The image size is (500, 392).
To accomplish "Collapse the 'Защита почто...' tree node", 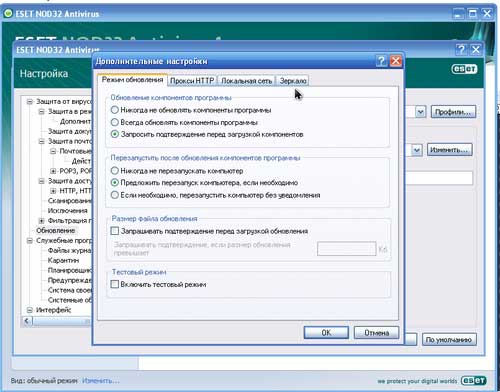I will click(42, 141).
